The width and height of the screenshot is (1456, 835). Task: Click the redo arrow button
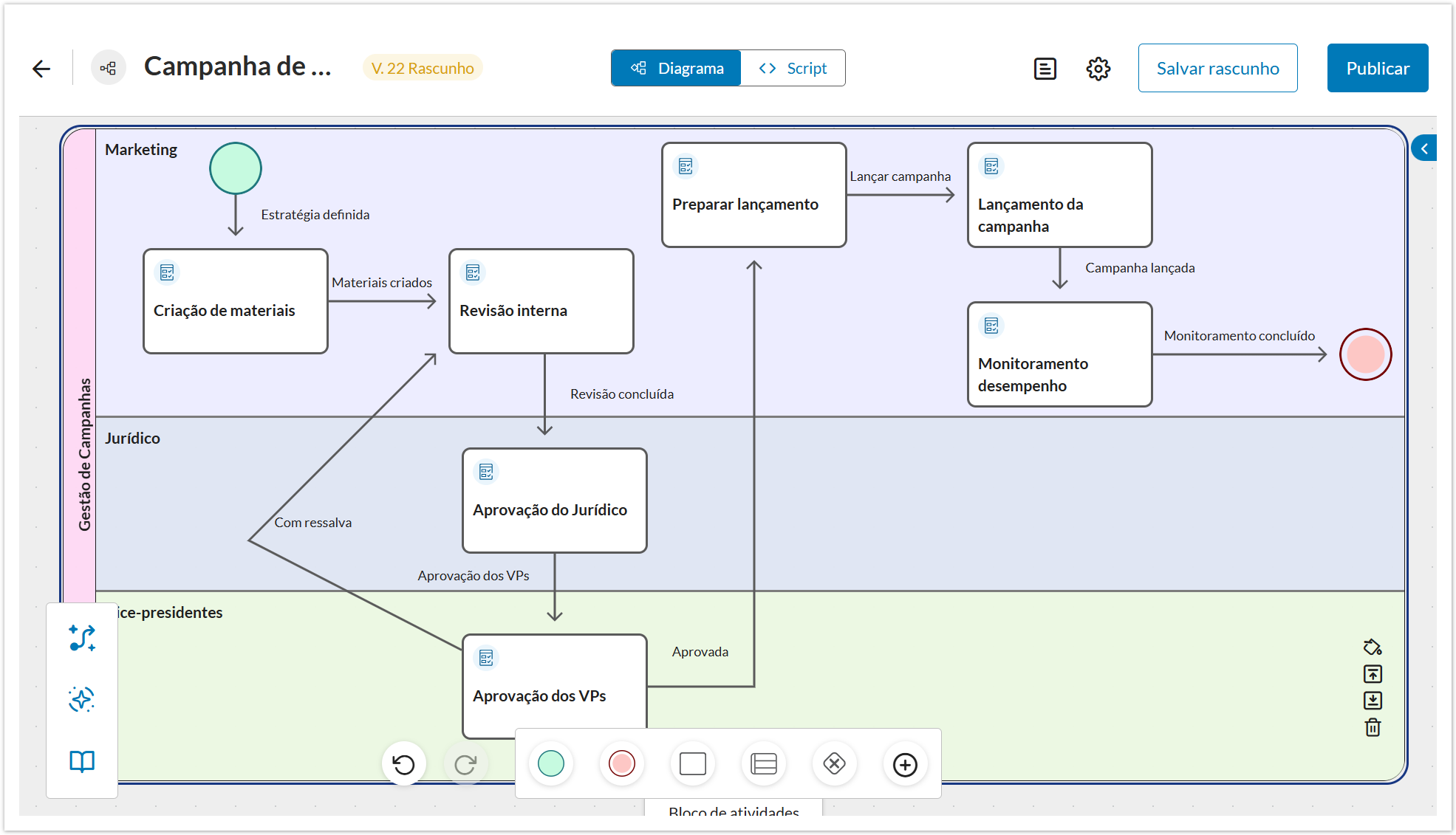click(x=465, y=764)
